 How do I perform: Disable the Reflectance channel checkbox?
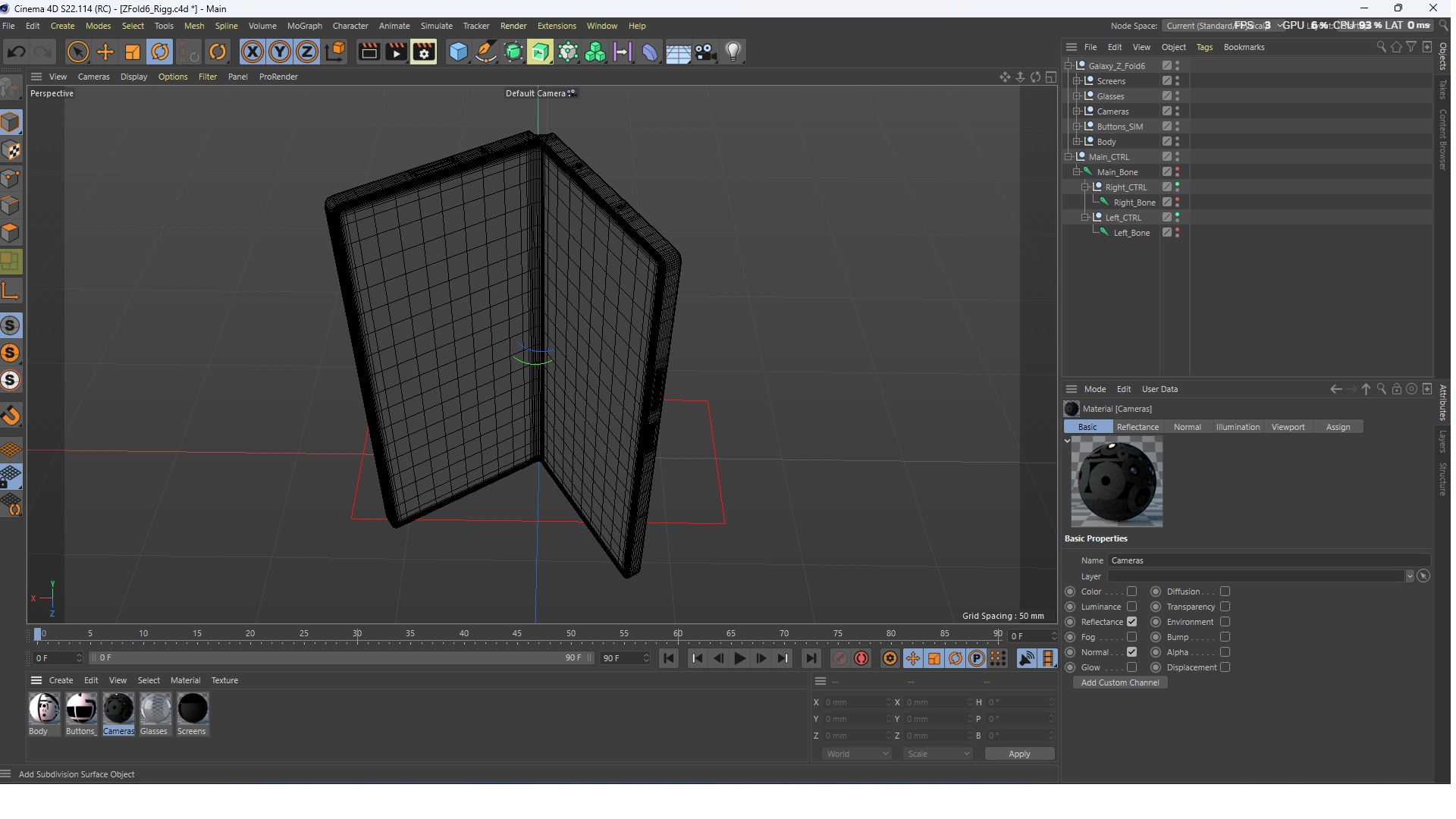coord(1131,622)
